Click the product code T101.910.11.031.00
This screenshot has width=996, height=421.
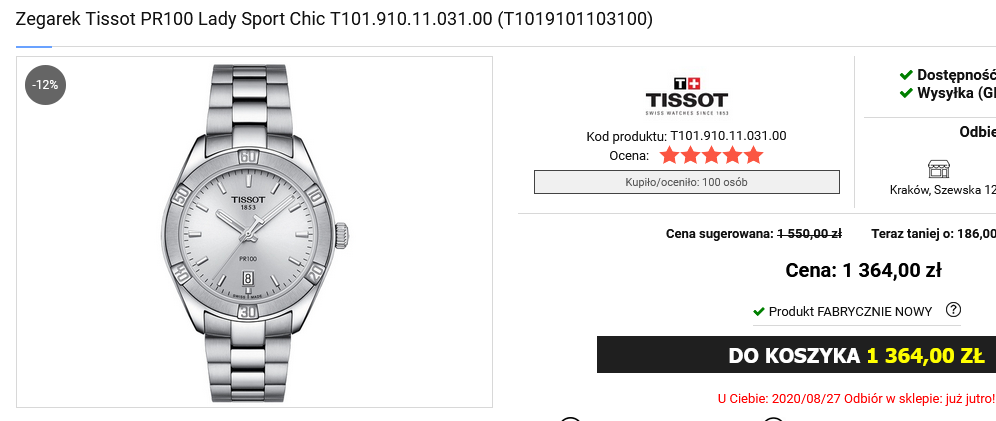point(728,135)
